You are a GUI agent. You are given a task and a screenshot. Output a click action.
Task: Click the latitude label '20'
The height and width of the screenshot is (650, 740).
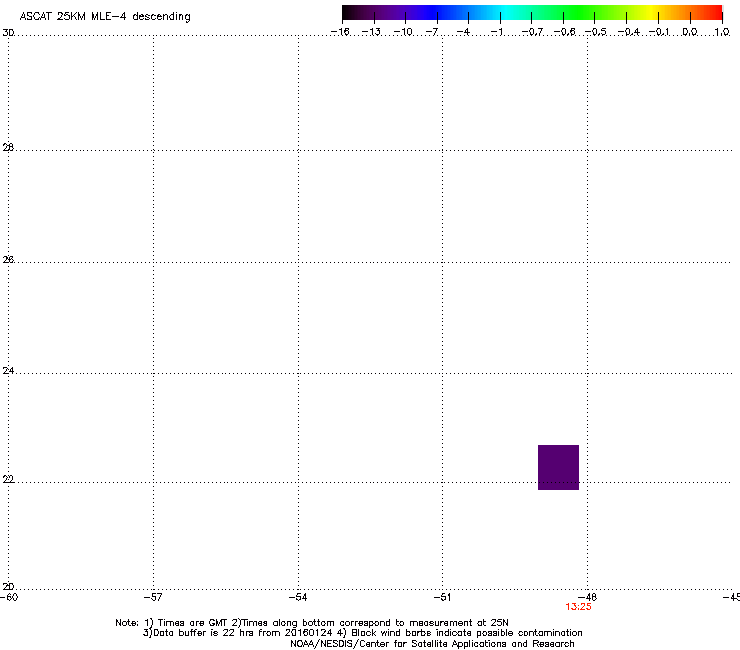(x=8, y=587)
